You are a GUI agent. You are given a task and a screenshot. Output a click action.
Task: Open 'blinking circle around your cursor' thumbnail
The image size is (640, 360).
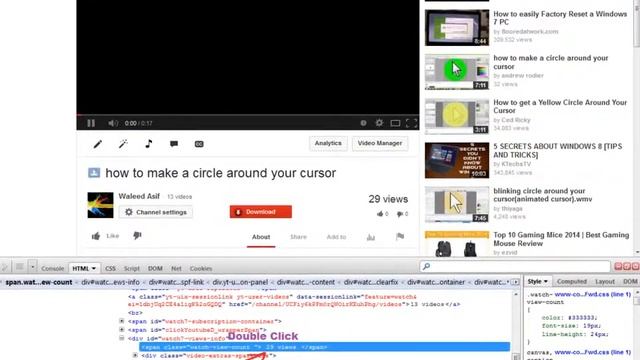point(457,204)
